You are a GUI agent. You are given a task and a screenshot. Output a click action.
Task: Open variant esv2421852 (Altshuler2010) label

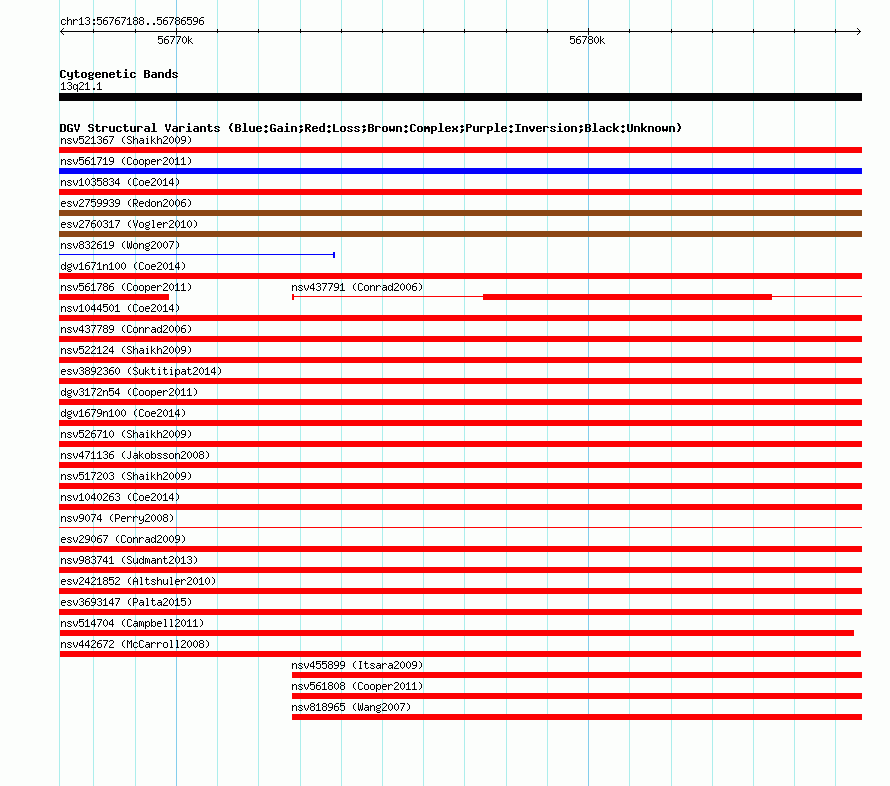[x=138, y=581]
